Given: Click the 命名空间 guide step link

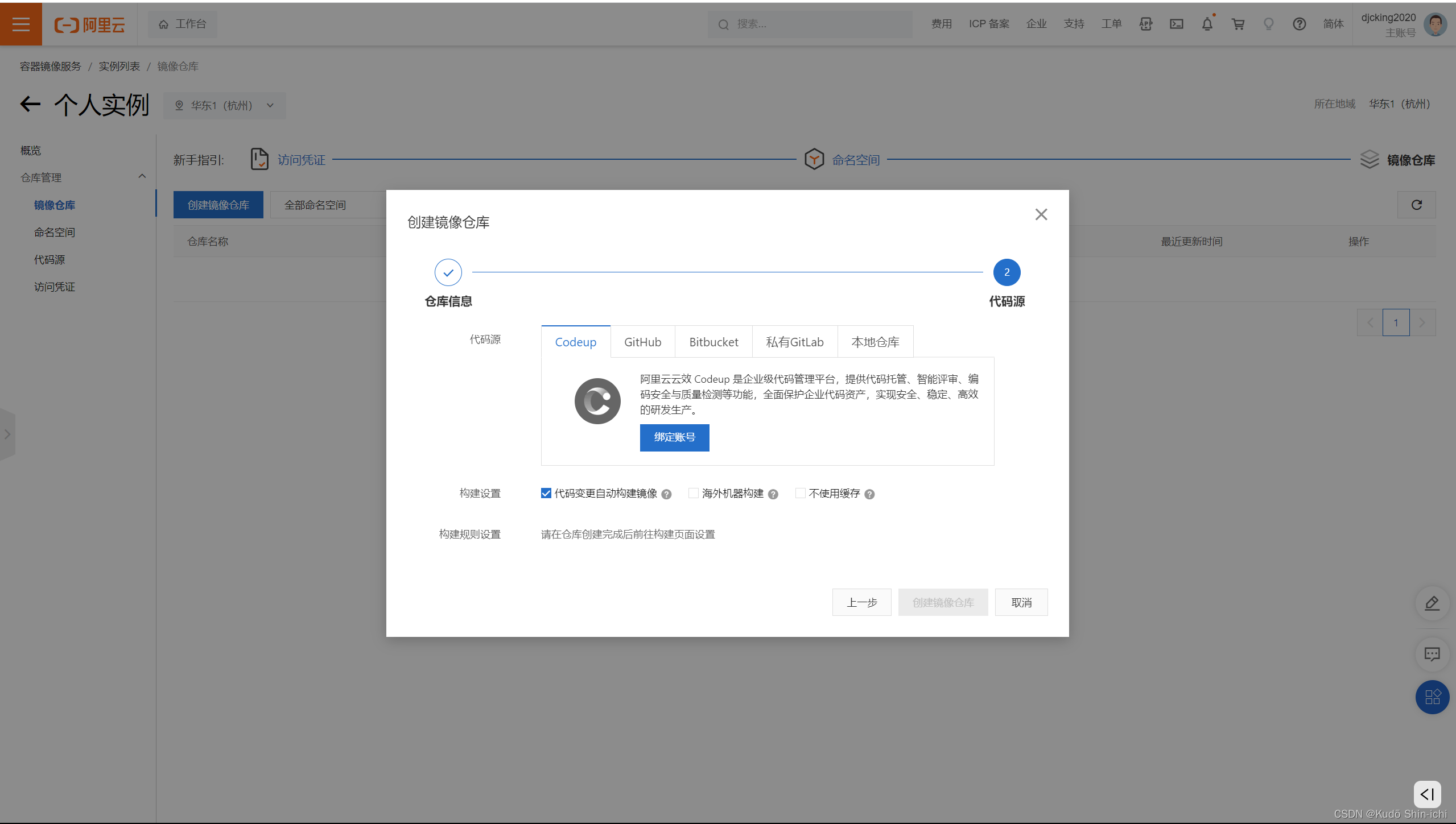Looking at the screenshot, I should pos(856,160).
